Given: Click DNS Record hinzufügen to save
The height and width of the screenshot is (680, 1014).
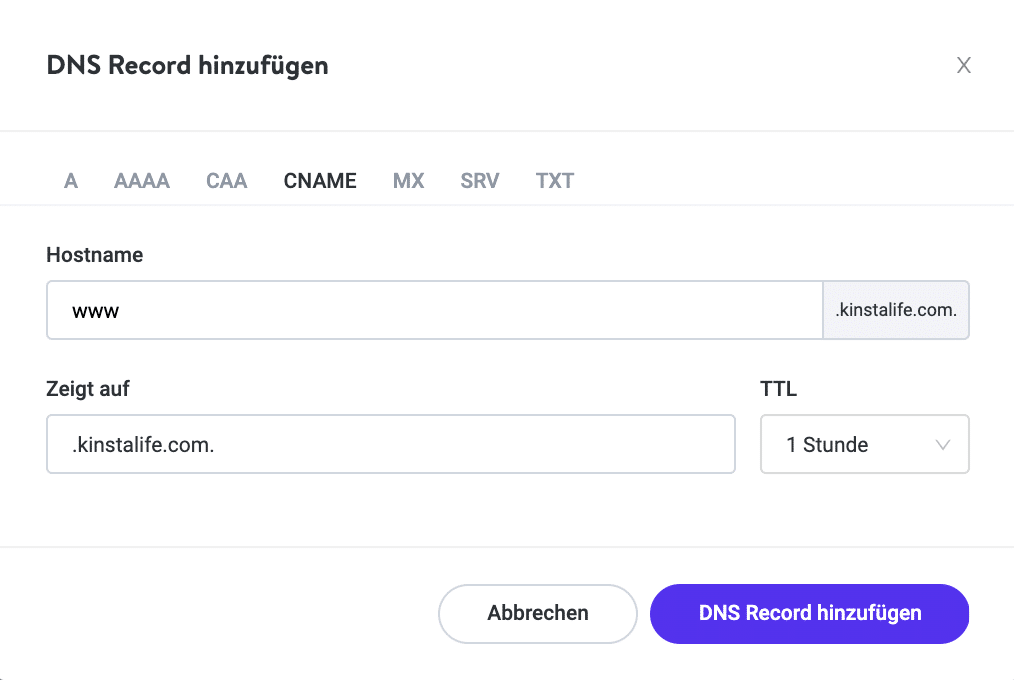Looking at the screenshot, I should [x=809, y=614].
